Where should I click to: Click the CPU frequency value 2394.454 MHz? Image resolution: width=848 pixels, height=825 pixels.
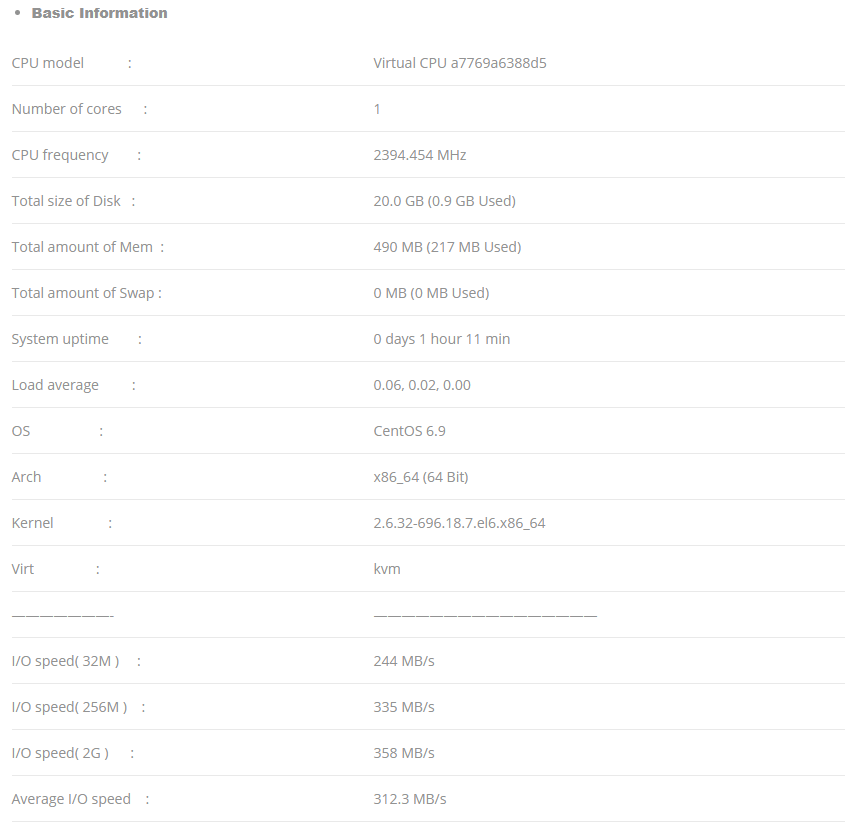click(420, 155)
